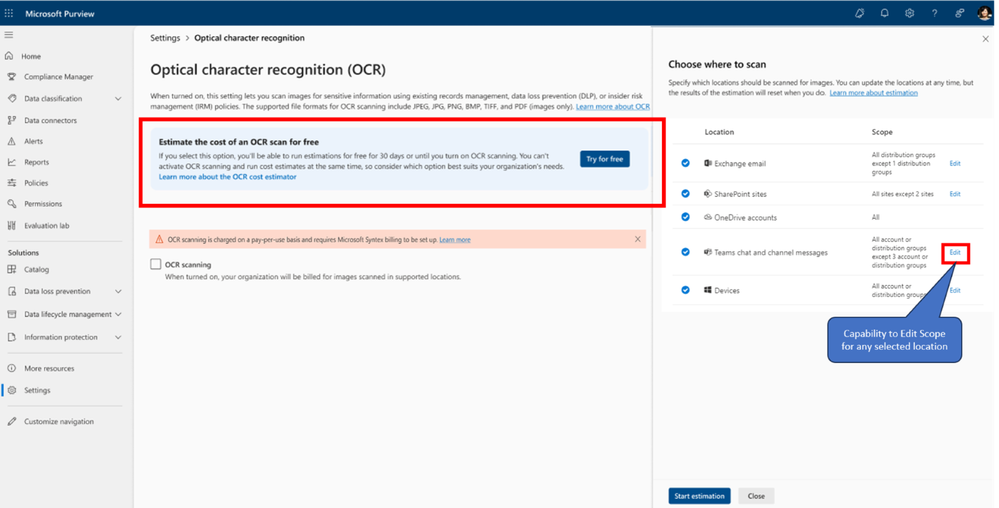
Task: Open Learn more about estimation link
Action: point(873,92)
